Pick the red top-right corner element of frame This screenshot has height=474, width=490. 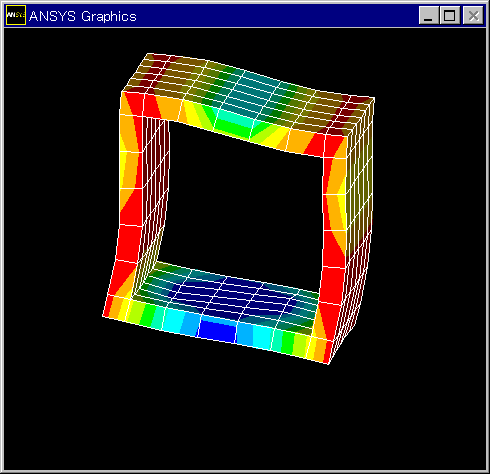[333, 145]
